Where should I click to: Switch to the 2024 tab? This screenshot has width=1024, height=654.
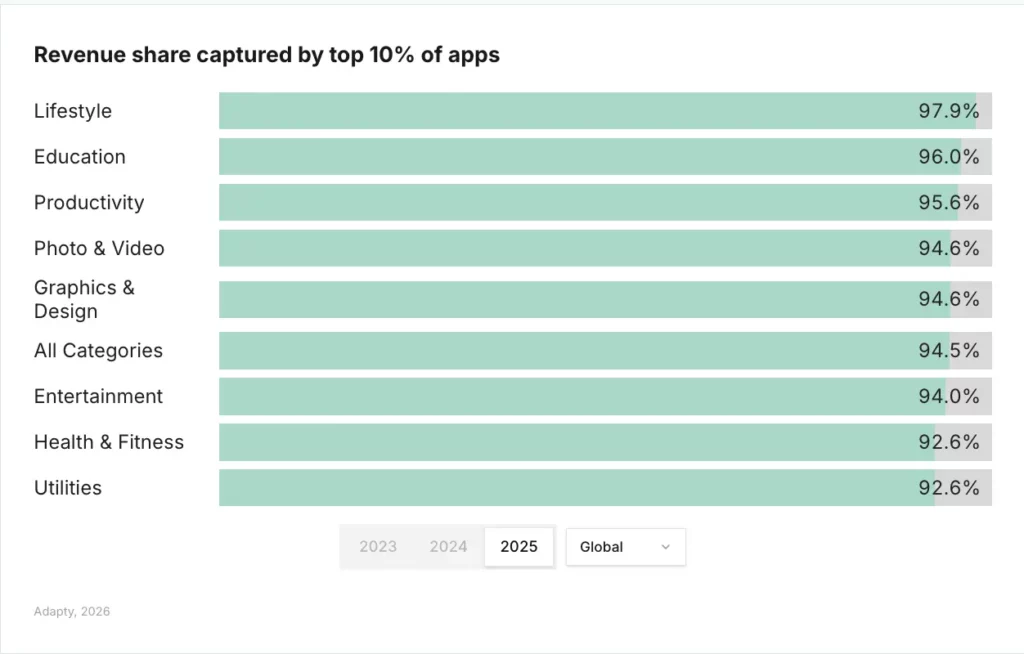[448, 546]
